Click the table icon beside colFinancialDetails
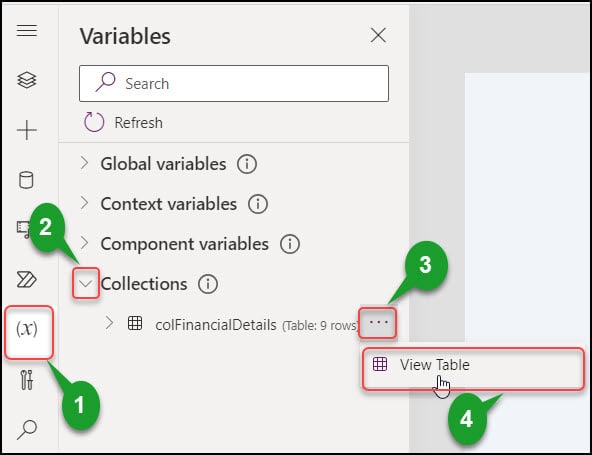Viewport: 592px width, 455px height. (x=135, y=323)
